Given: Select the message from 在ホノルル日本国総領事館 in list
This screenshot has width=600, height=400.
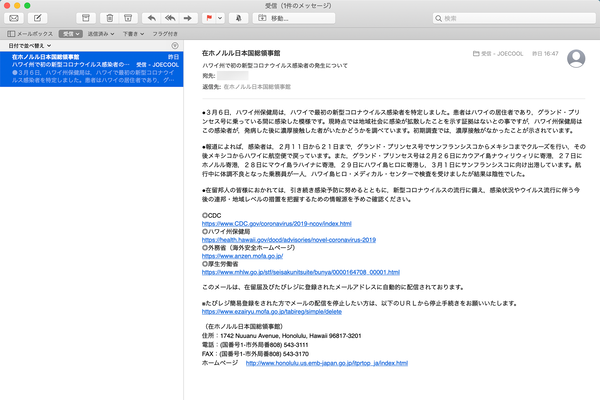Looking at the screenshot, I should pyautogui.click(x=92, y=69).
